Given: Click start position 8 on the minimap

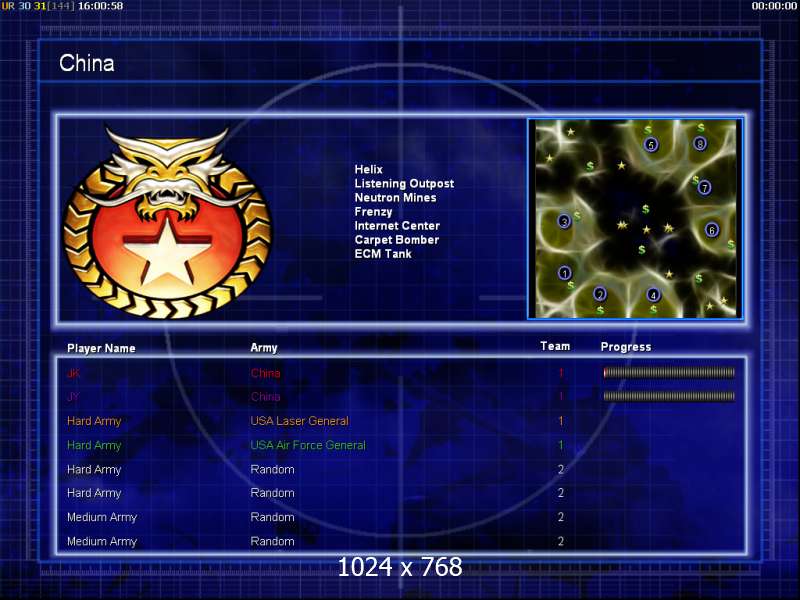Looking at the screenshot, I should coord(700,144).
